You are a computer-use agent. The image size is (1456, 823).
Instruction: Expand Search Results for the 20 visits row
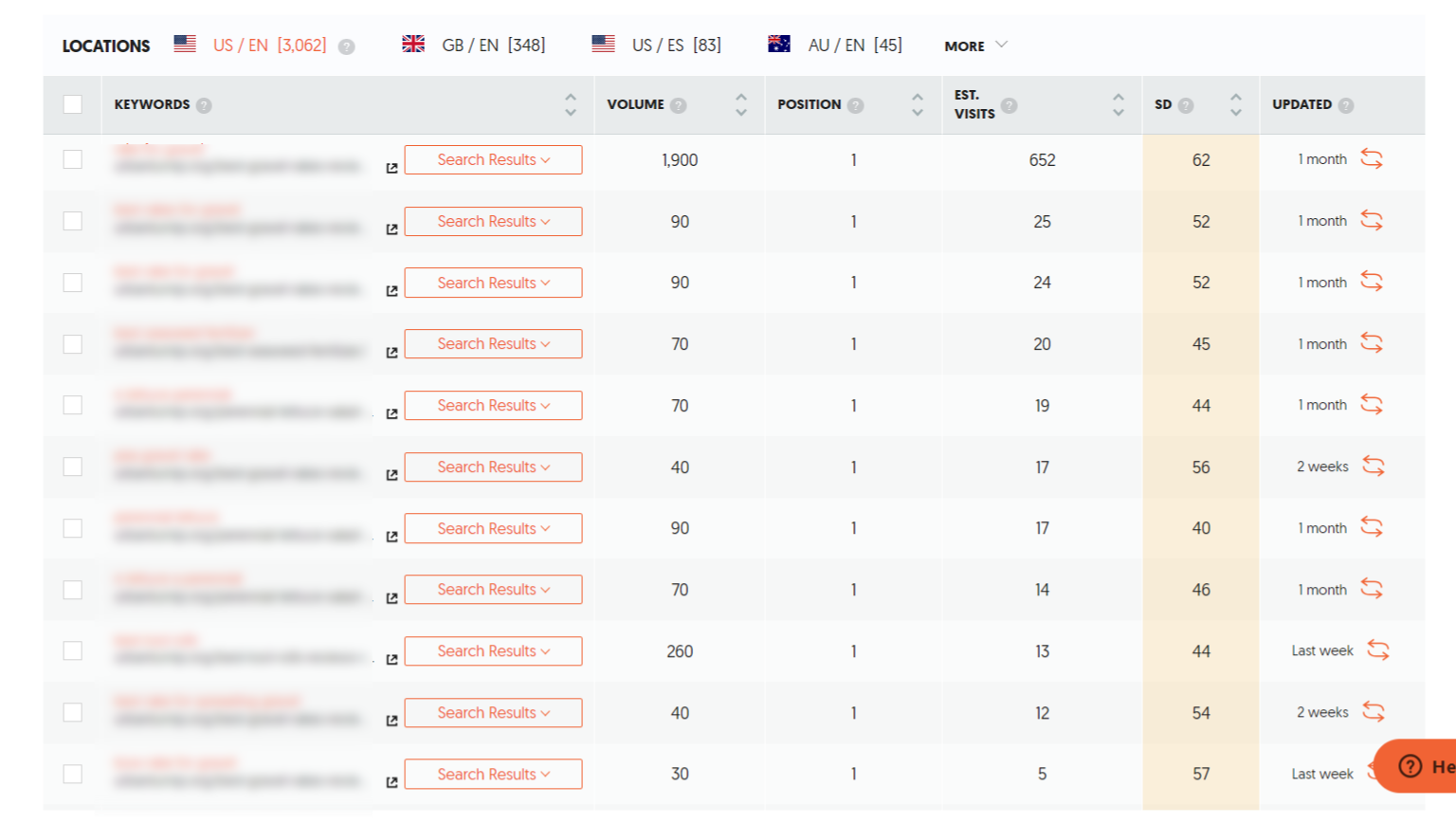click(493, 343)
